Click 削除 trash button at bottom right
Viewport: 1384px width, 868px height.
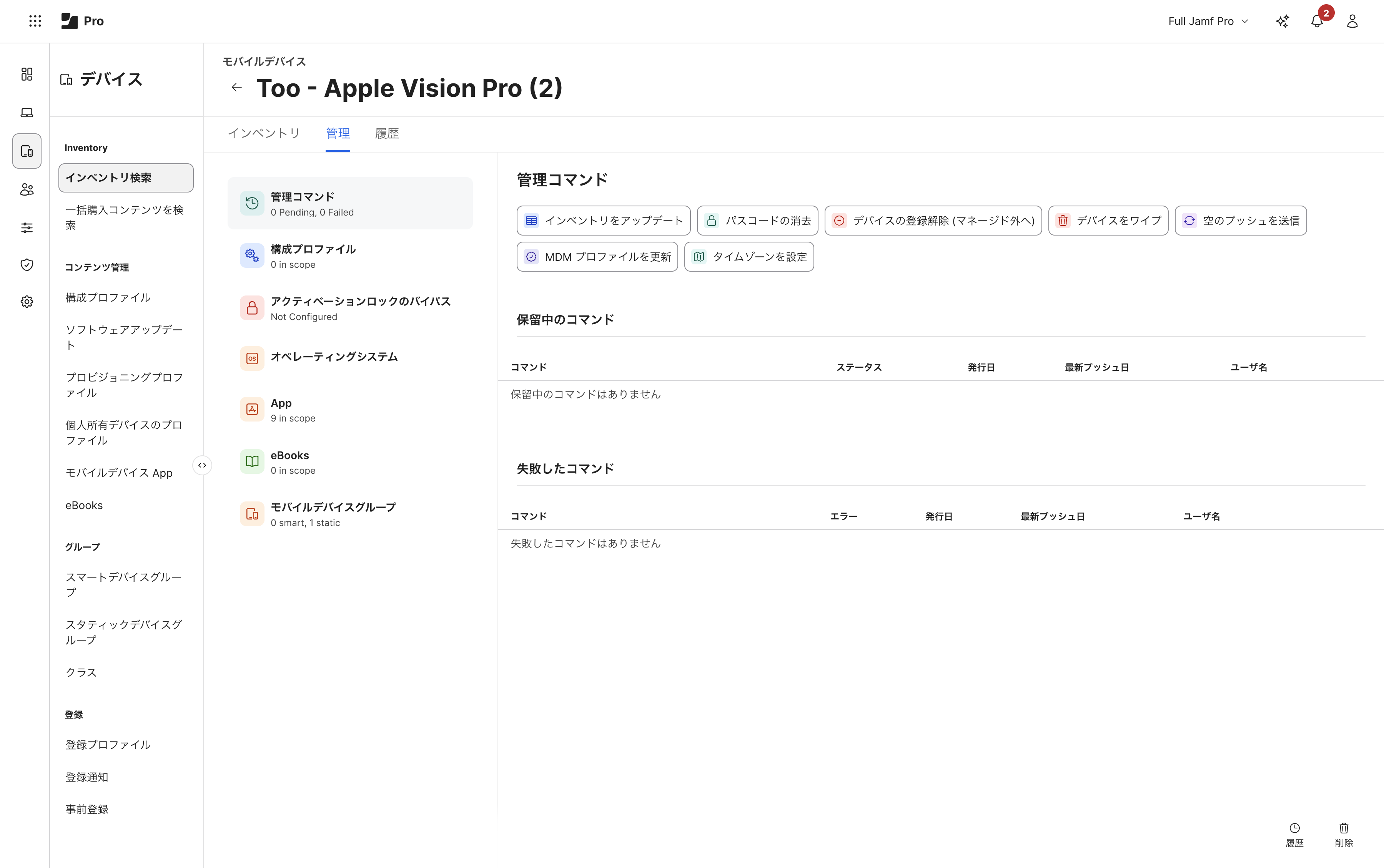pos(1344,835)
